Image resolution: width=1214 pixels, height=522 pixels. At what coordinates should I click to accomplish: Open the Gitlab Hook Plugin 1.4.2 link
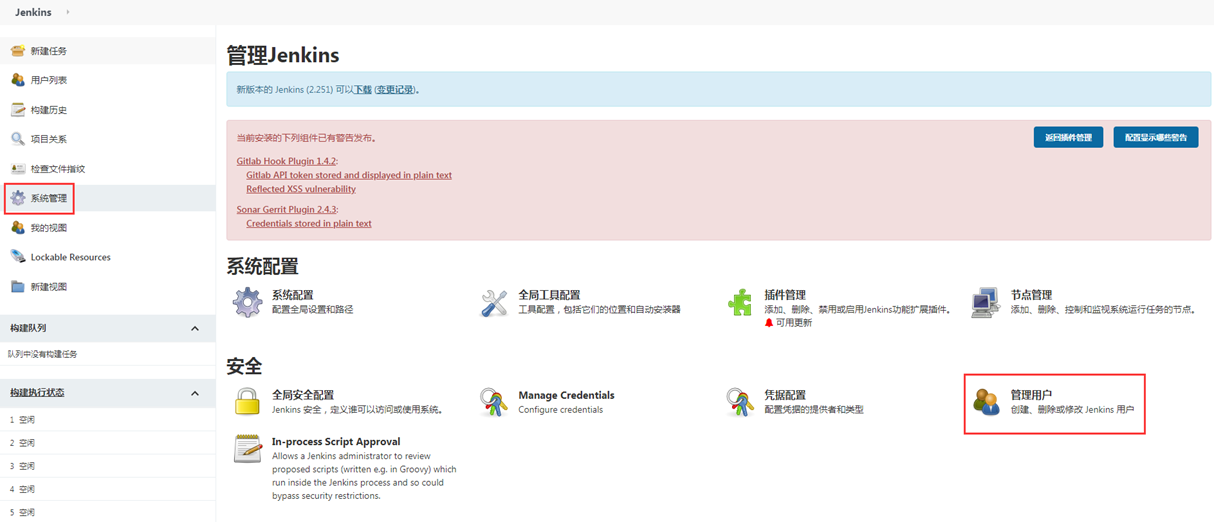coord(286,160)
